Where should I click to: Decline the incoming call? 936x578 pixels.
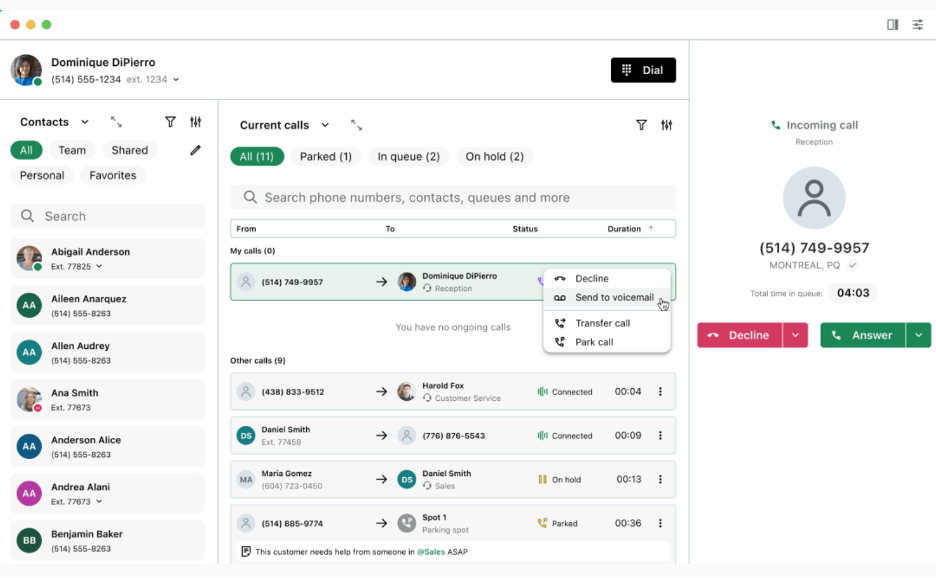(739, 335)
